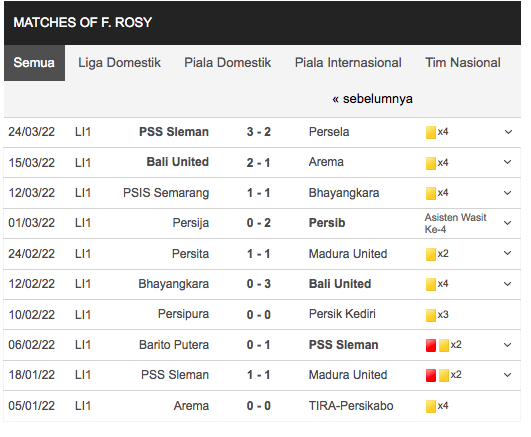
Task: Open TIRA-Persikabo team page
Action: 351,406
